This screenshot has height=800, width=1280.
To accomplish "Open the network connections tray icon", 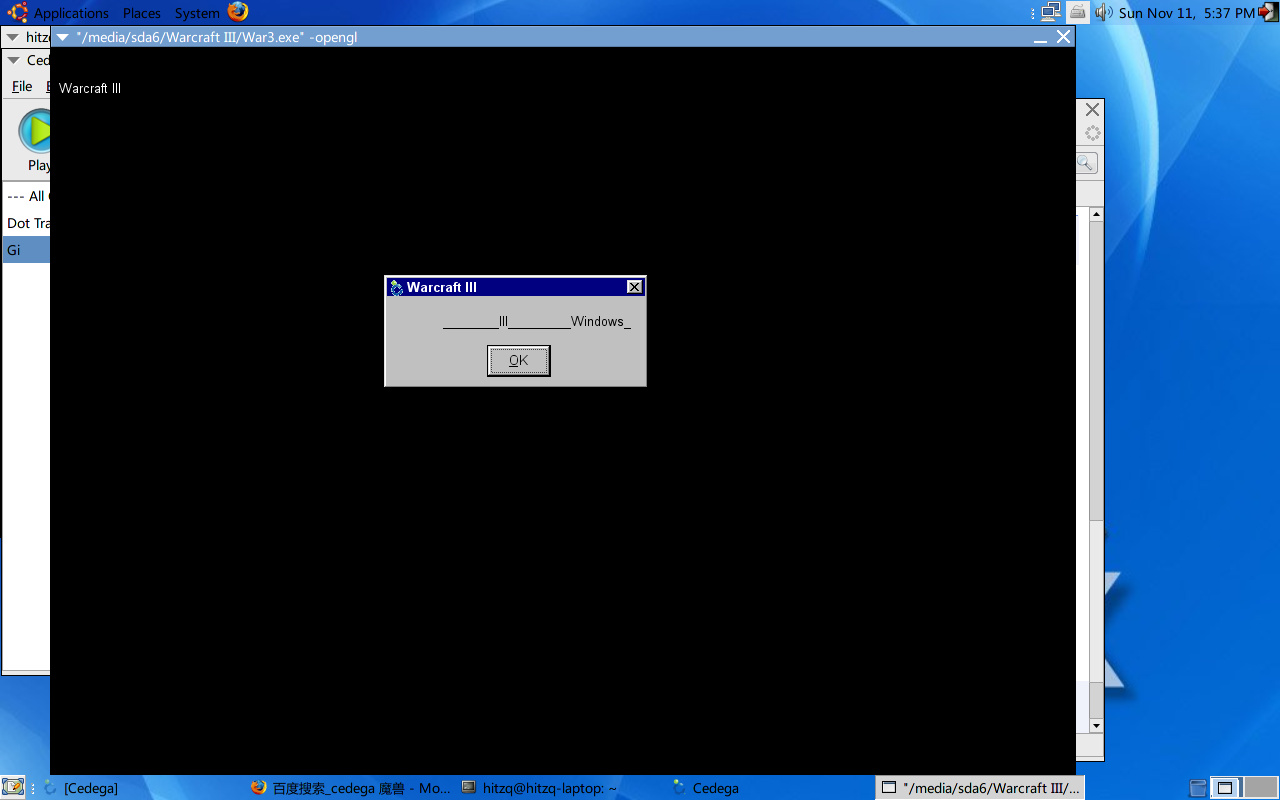I will point(1050,12).
